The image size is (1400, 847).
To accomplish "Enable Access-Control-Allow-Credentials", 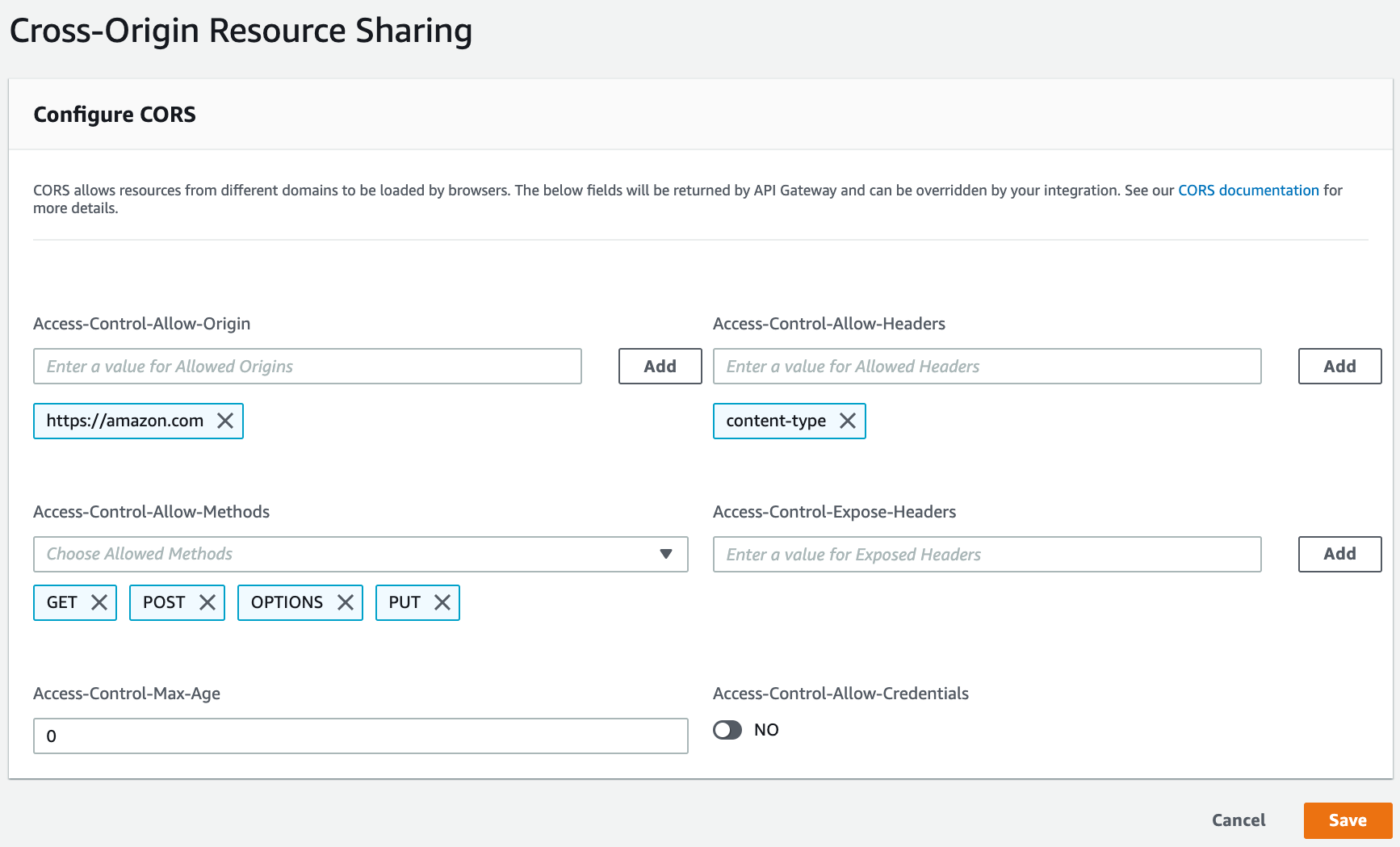I will (727, 729).
